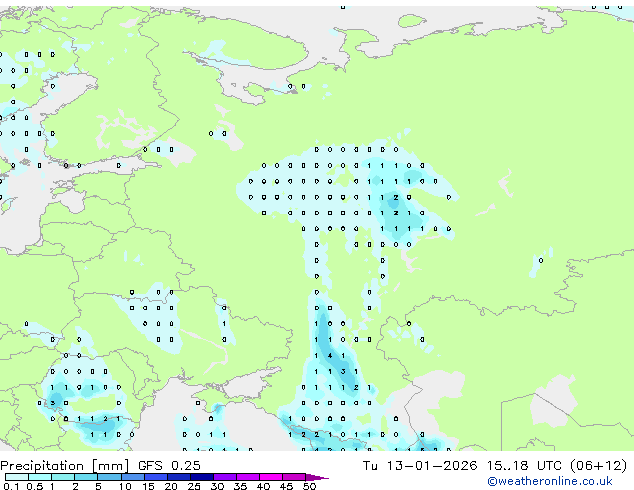Click the legend label '35'
The image size is (634, 490).
coord(240,486)
